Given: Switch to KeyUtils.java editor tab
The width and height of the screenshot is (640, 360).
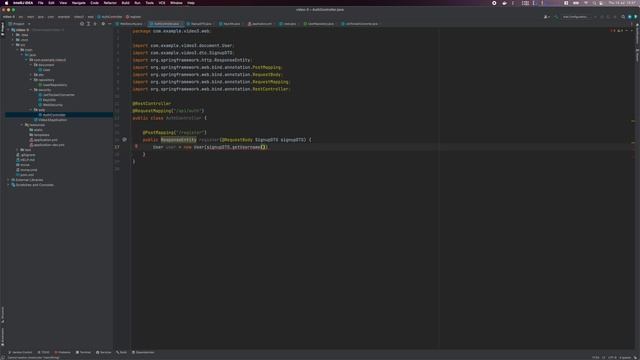Looking at the screenshot, I should tap(230, 24).
